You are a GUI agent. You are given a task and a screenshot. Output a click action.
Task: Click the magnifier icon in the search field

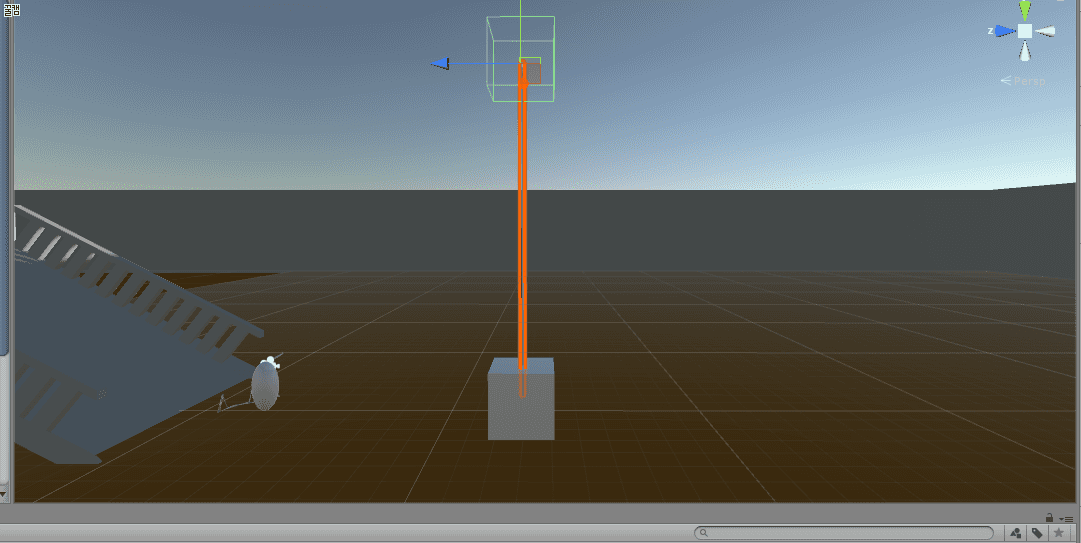(x=703, y=533)
